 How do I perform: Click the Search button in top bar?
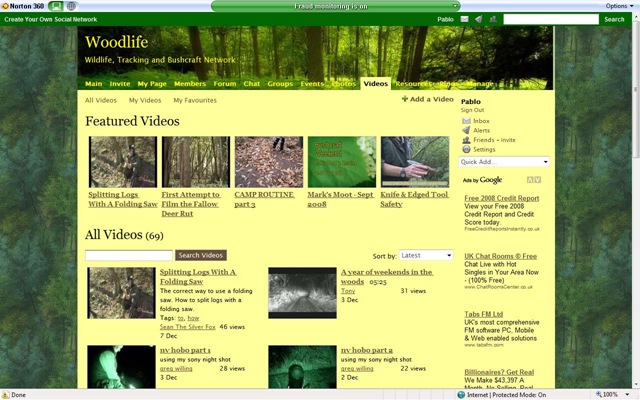[614, 19]
